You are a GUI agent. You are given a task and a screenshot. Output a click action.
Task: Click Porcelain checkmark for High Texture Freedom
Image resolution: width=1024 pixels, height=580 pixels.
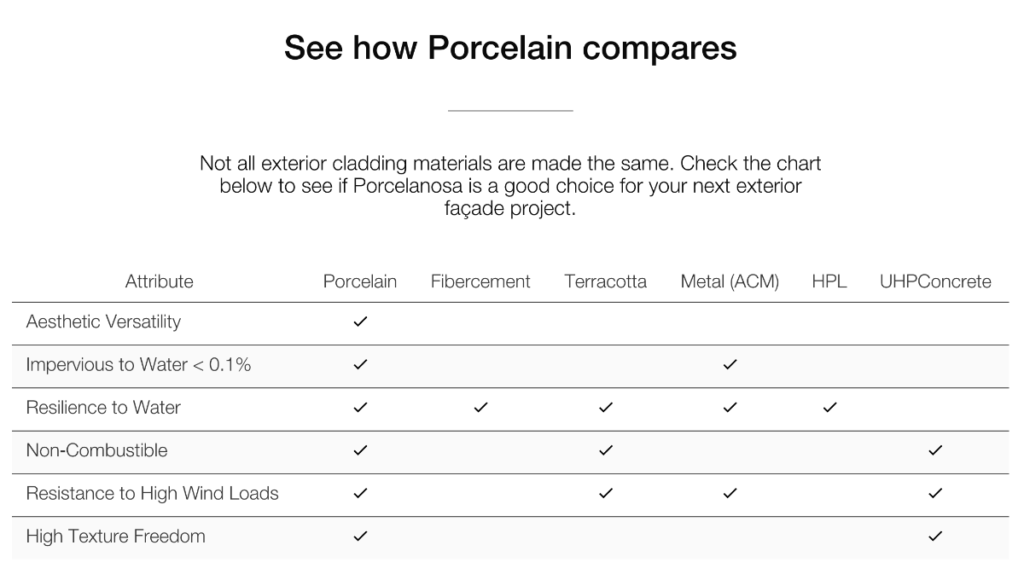[360, 536]
